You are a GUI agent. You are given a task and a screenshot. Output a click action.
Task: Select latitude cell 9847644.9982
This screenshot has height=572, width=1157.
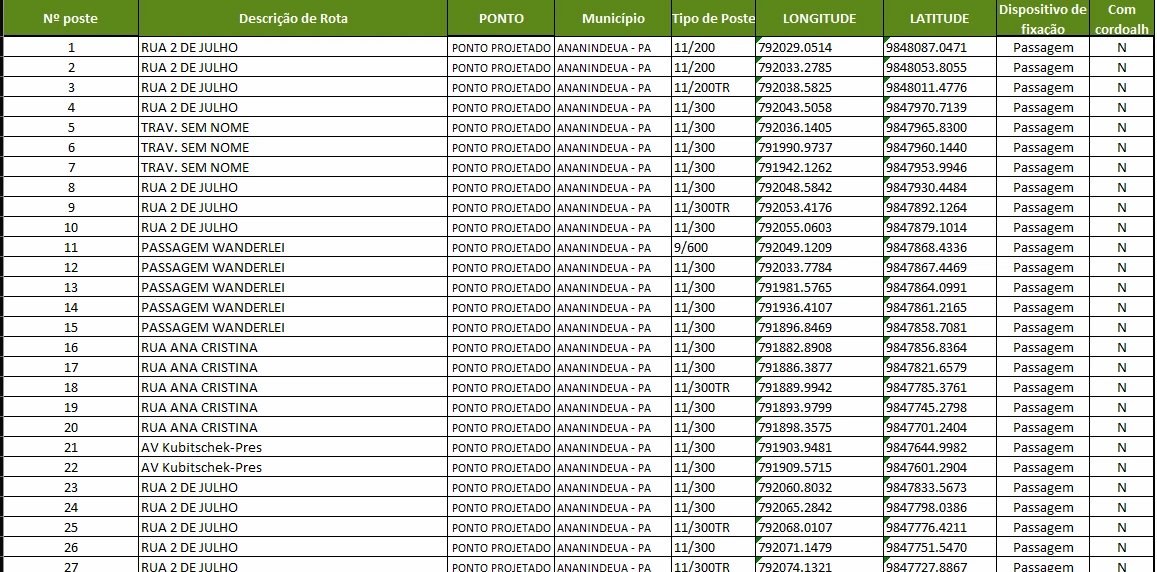click(x=939, y=447)
